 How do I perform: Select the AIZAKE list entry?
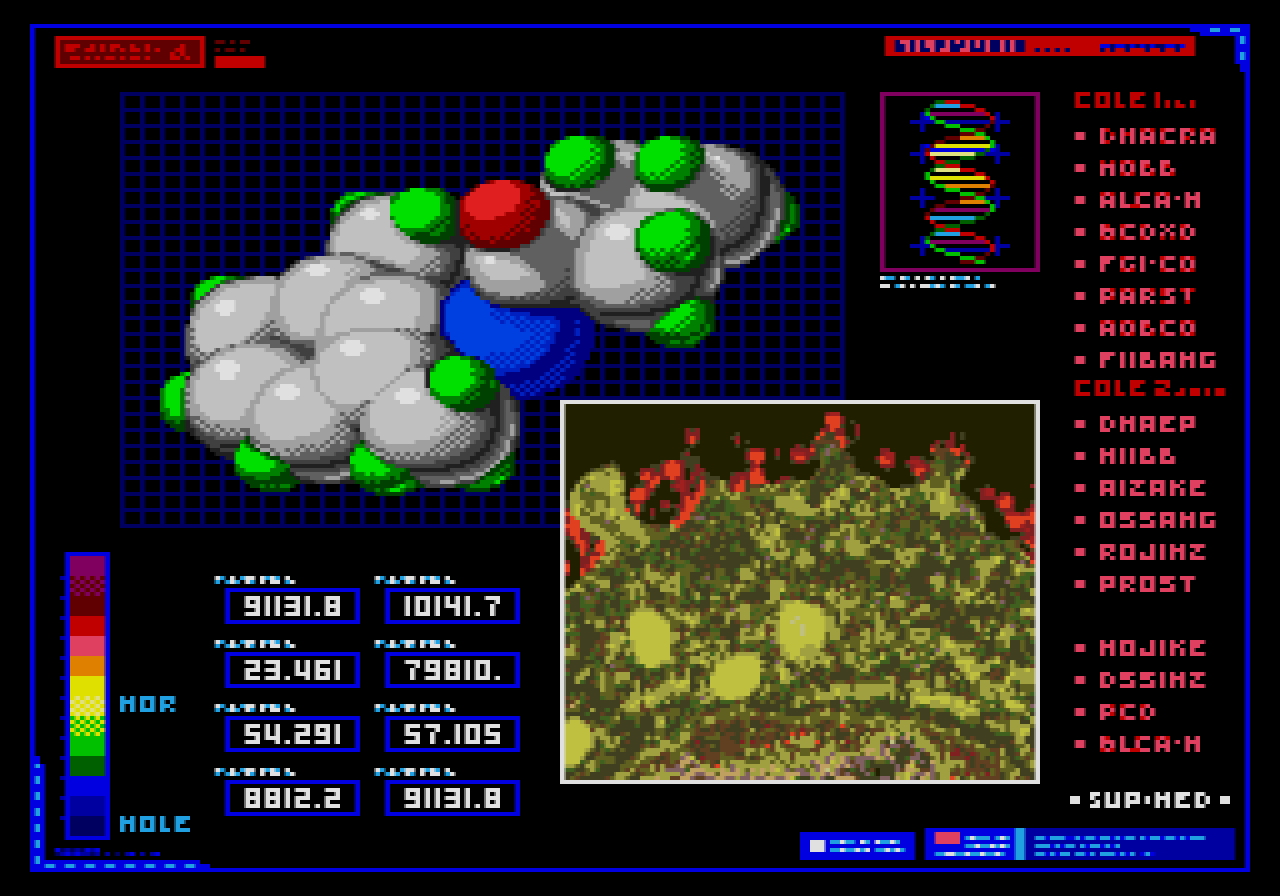click(1152, 488)
